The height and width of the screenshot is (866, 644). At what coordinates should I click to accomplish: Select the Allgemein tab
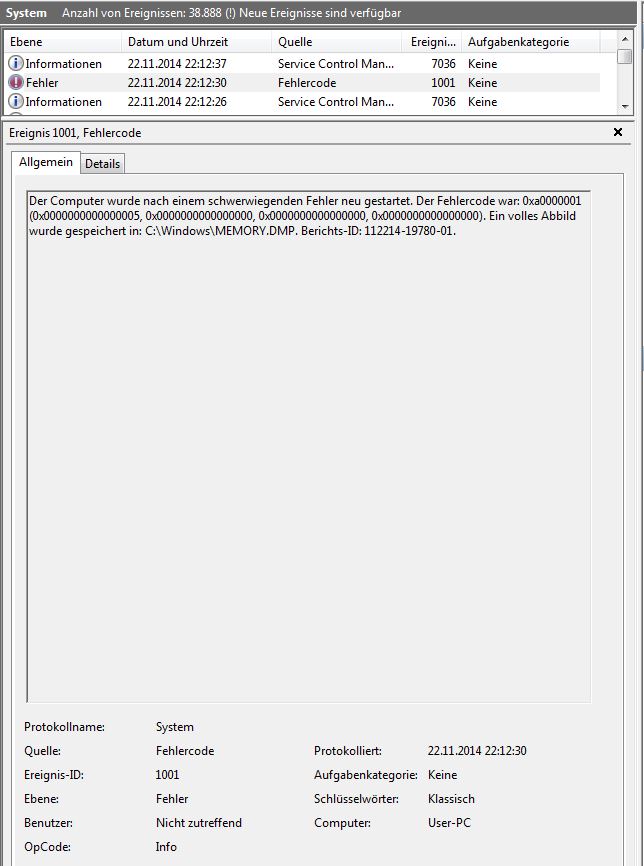tap(46, 162)
